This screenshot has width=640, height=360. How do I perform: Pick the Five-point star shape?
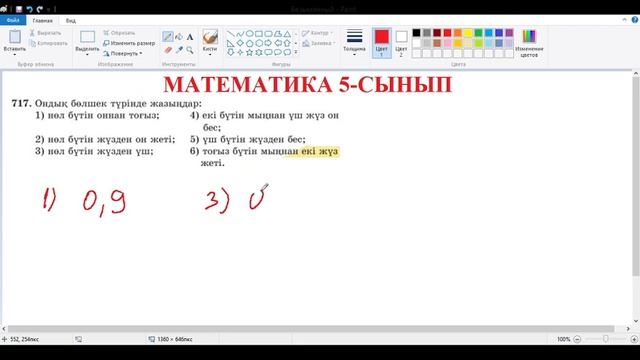click(x=249, y=53)
